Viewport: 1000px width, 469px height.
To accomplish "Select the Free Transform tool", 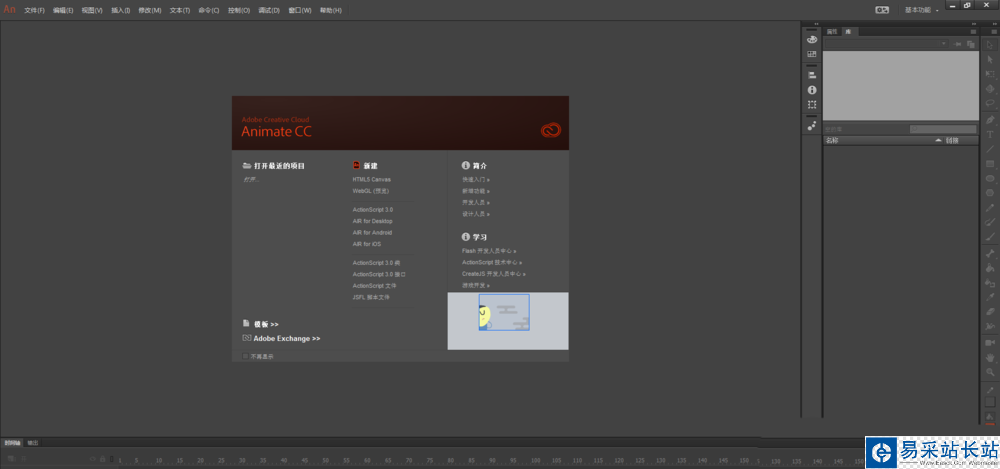I will [x=990, y=74].
